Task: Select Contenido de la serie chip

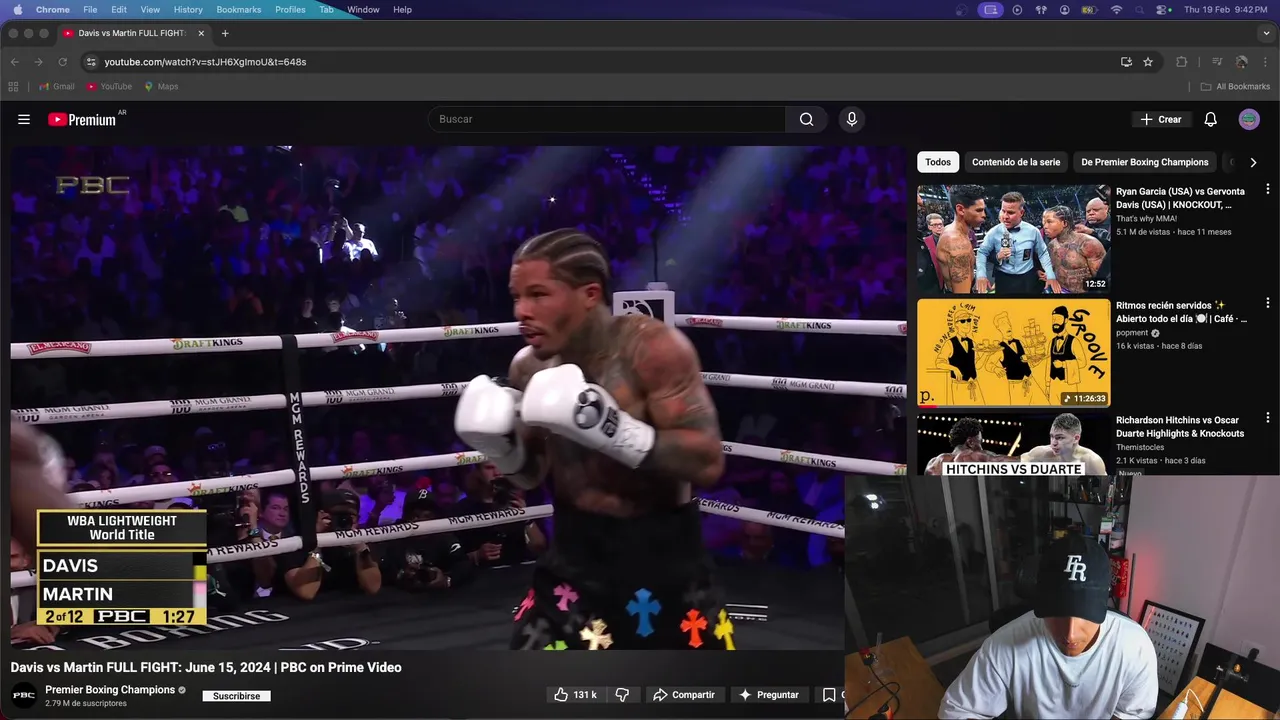Action: 1016,162
